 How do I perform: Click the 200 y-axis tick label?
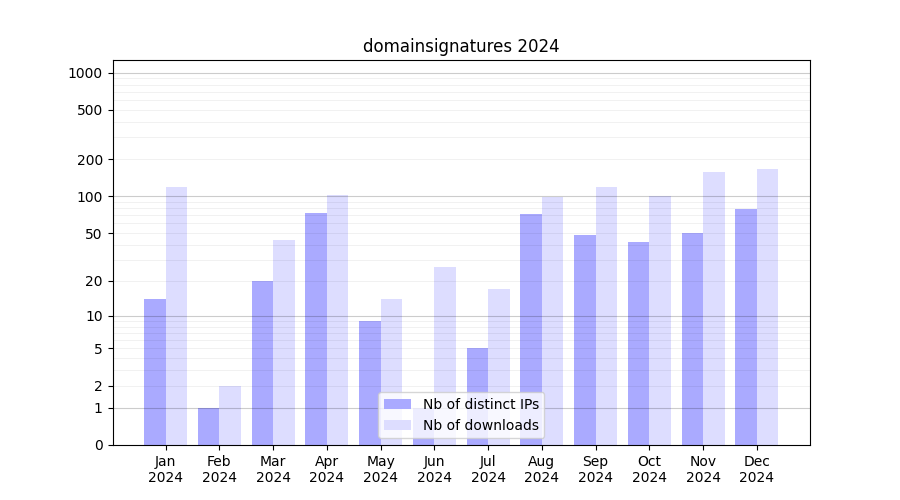coord(89,160)
